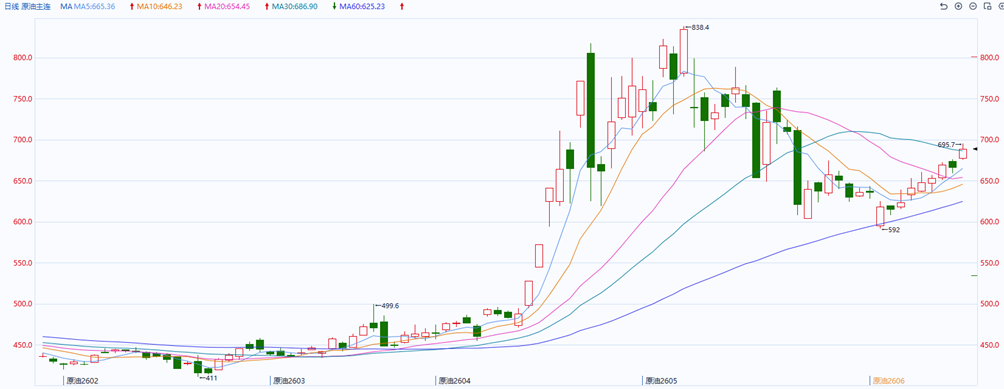Screen dimensions: 1004x389
Task: Click the 原油2604 contract marker
Action: tap(455, 381)
